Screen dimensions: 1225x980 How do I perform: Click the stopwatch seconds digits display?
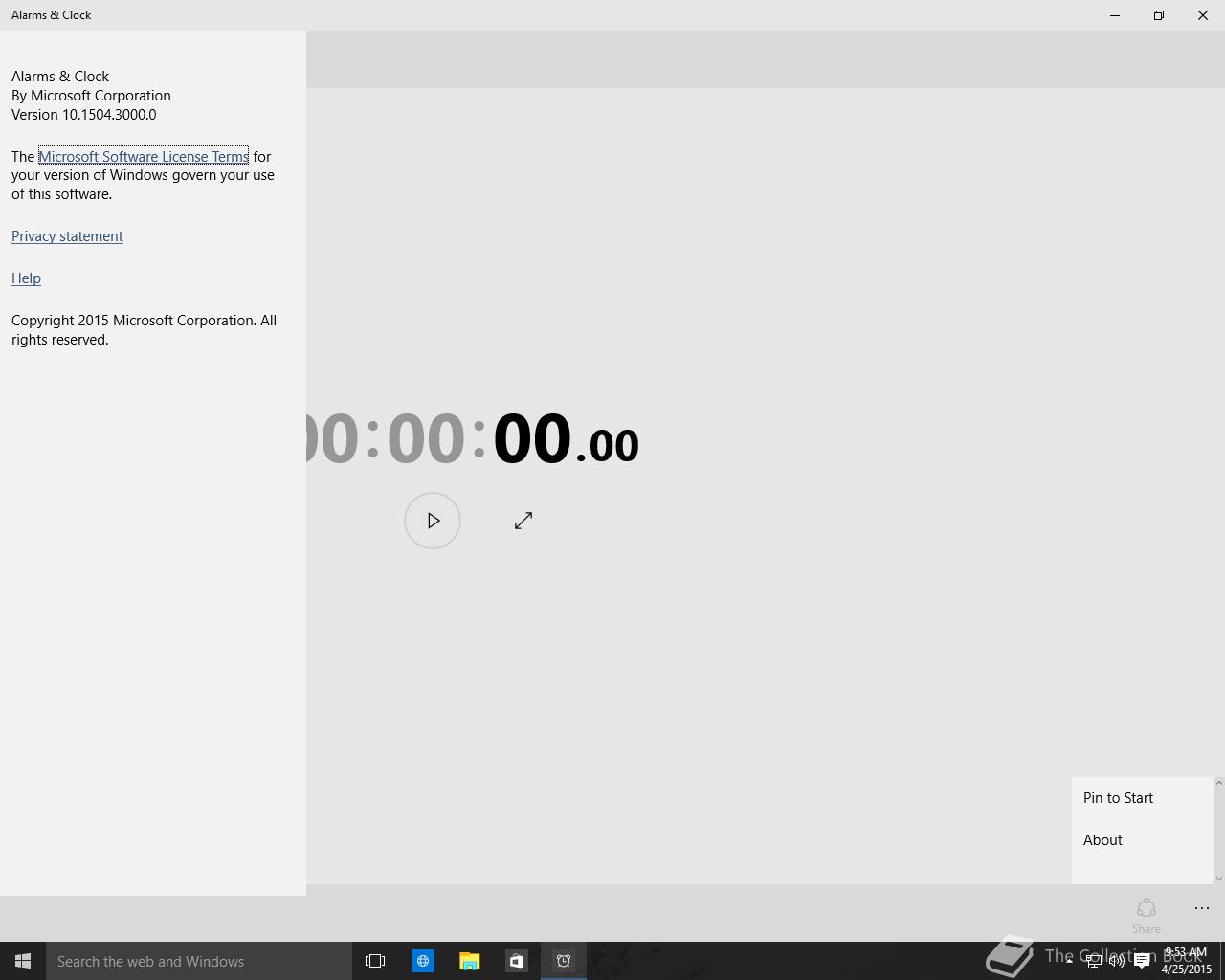coord(532,439)
